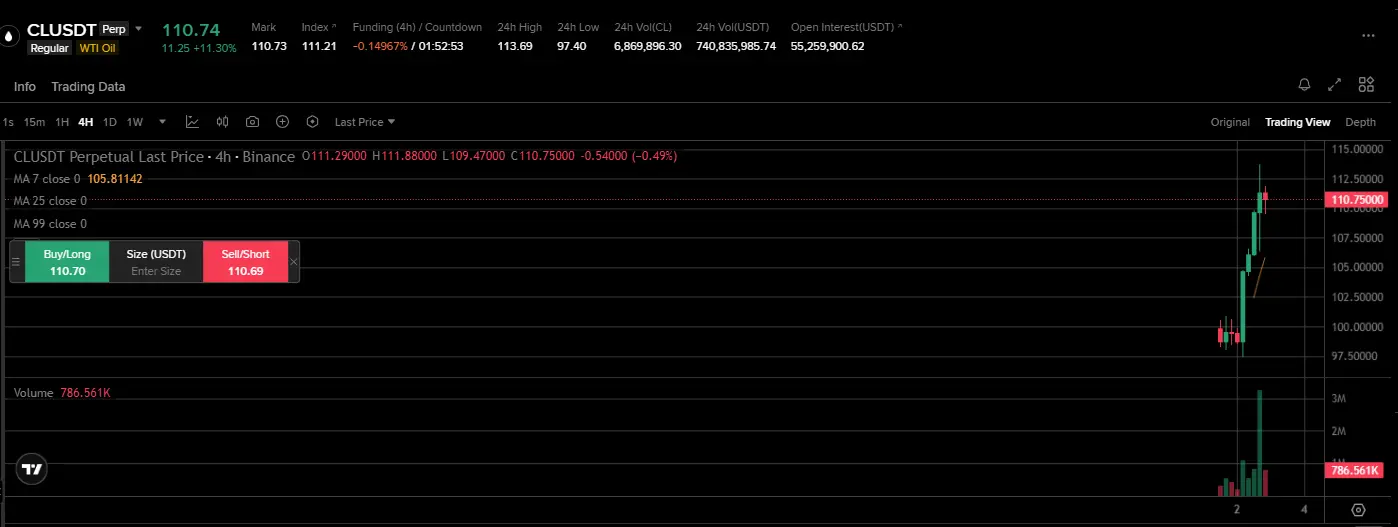Expand the CLUSDT Perp symbol selector
Screen dimensions: 1398x527
click(x=138, y=29)
